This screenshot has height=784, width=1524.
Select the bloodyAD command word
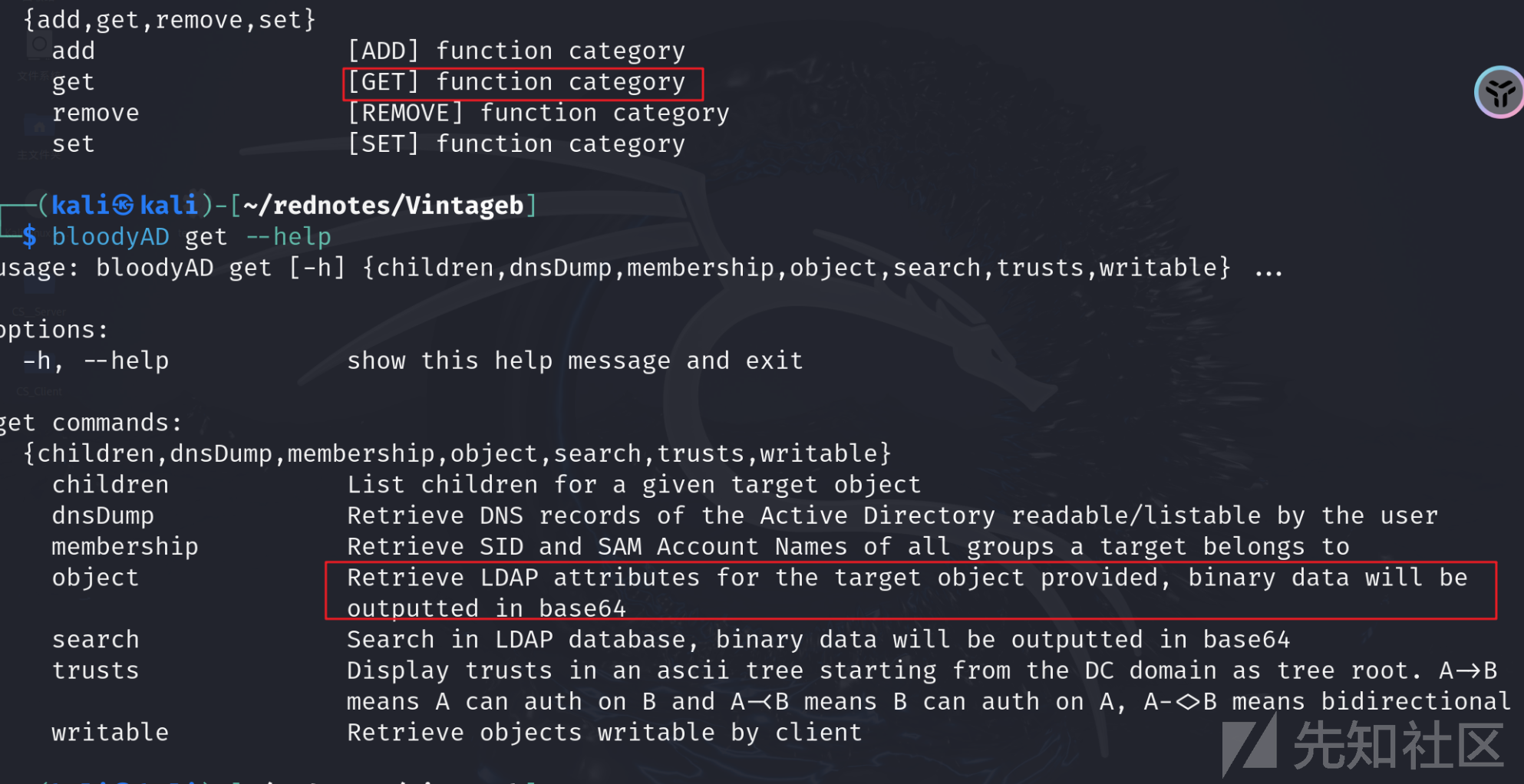(x=111, y=236)
